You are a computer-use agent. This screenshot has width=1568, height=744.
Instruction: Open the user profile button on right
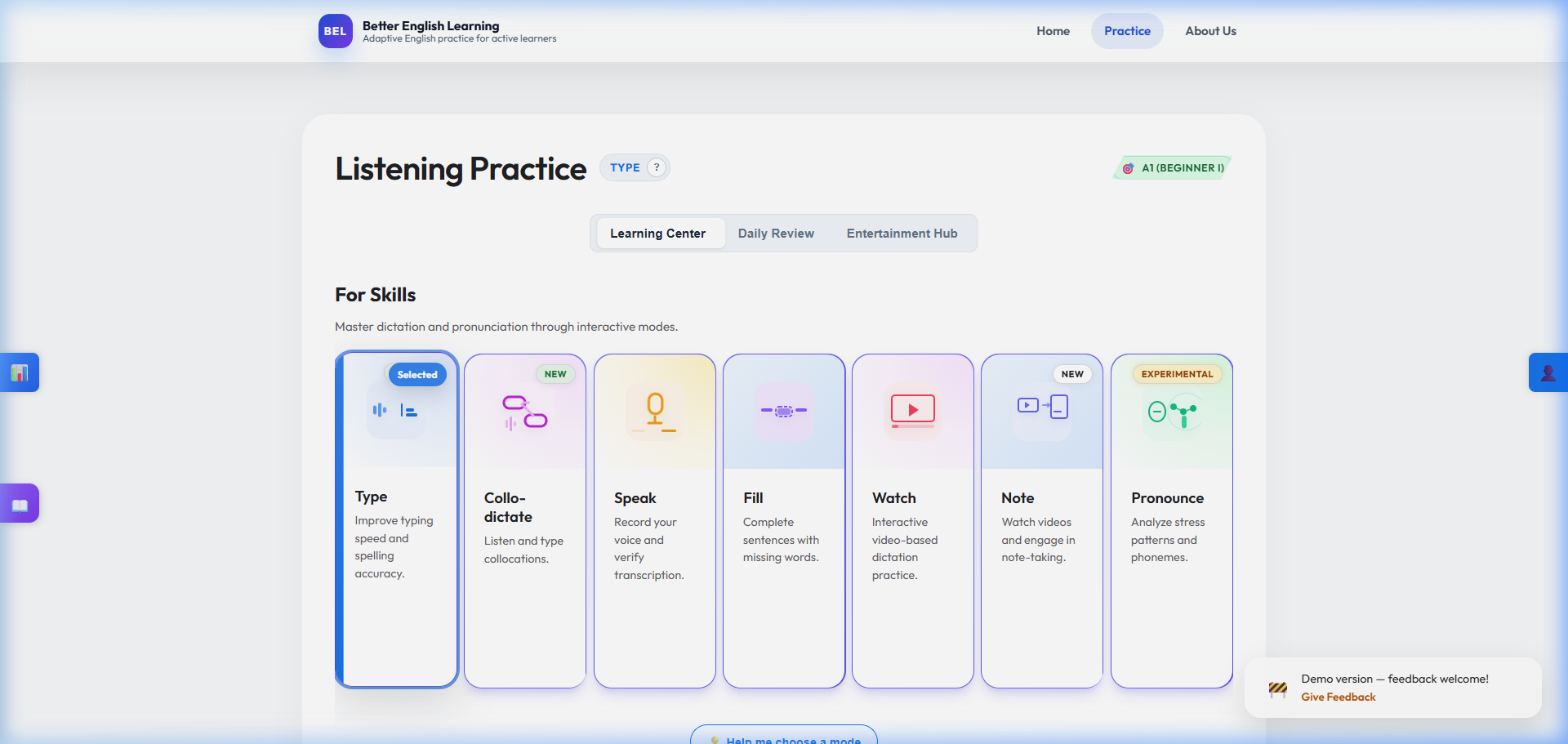[1548, 372]
